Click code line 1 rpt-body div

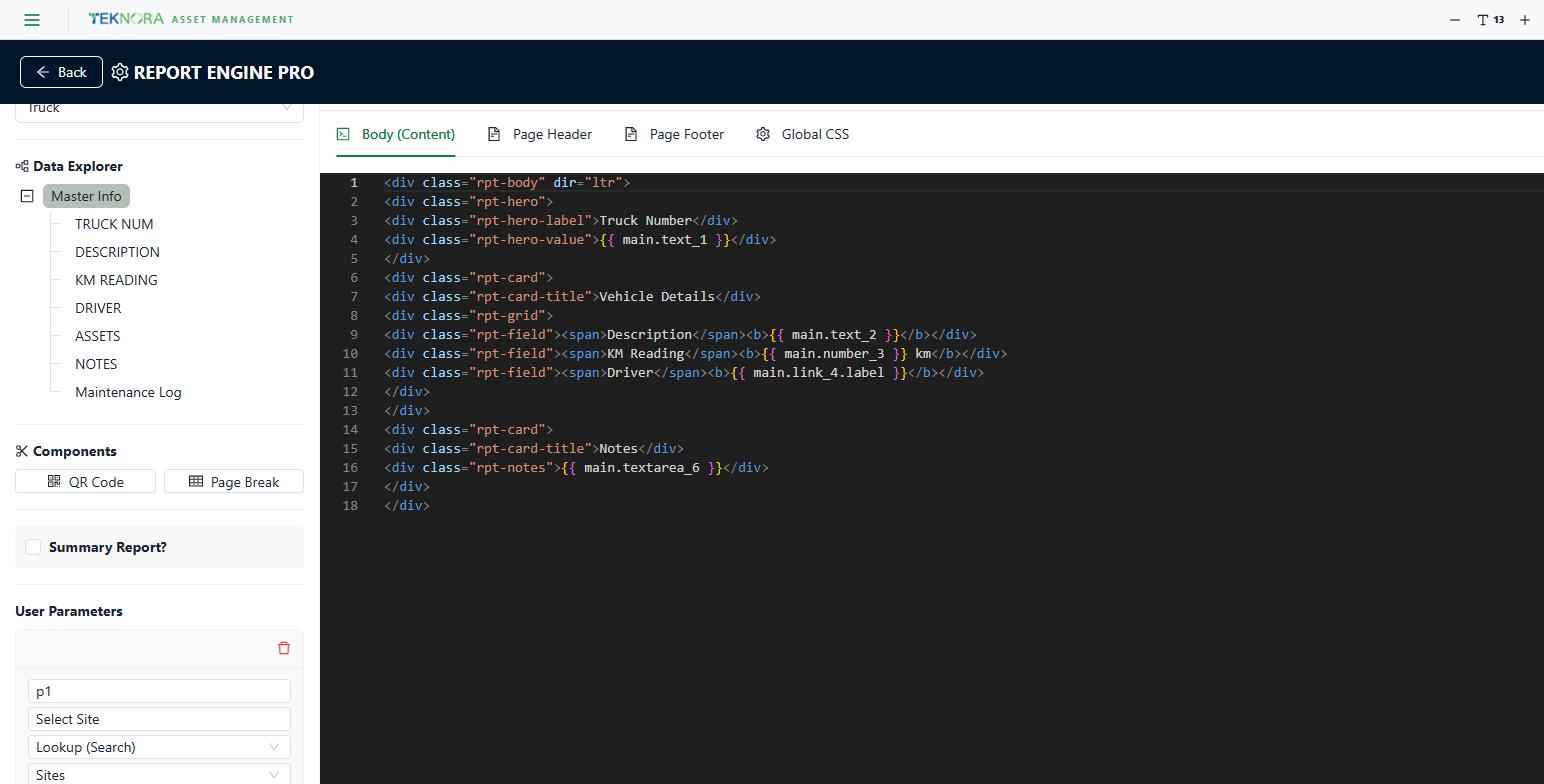coord(507,183)
